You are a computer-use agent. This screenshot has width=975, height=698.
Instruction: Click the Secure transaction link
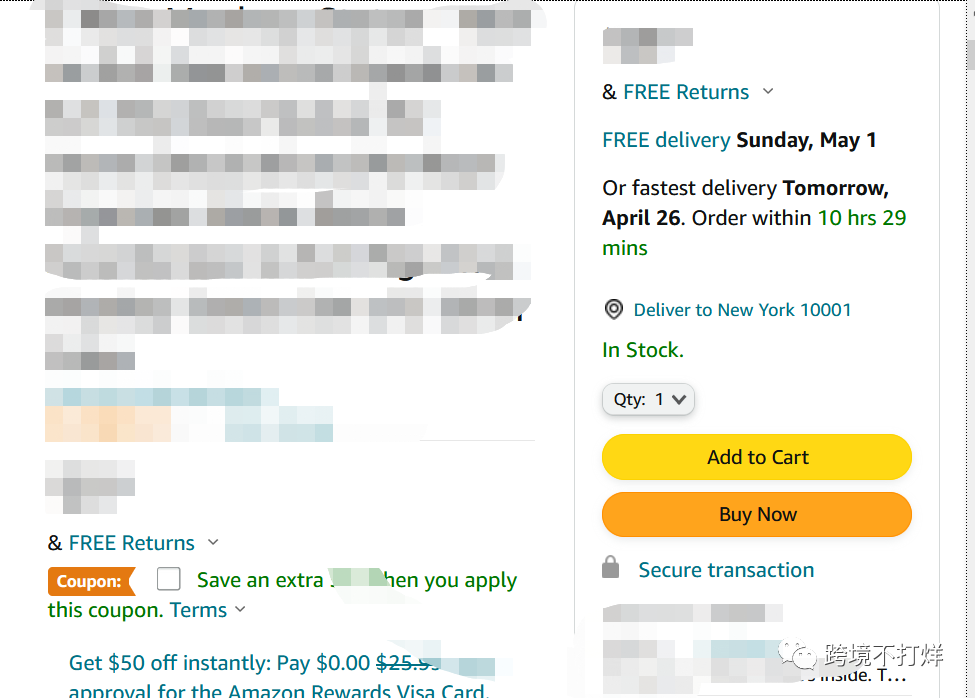726,570
